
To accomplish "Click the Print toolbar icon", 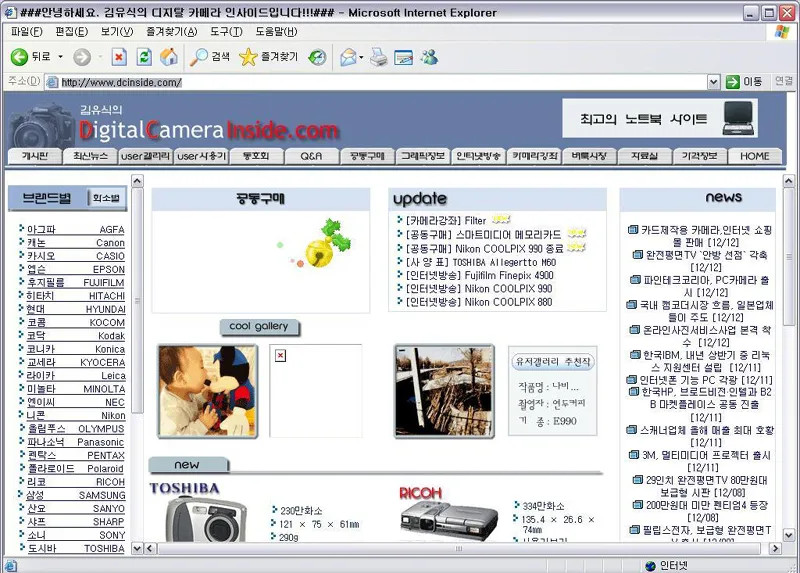I will tap(379, 57).
